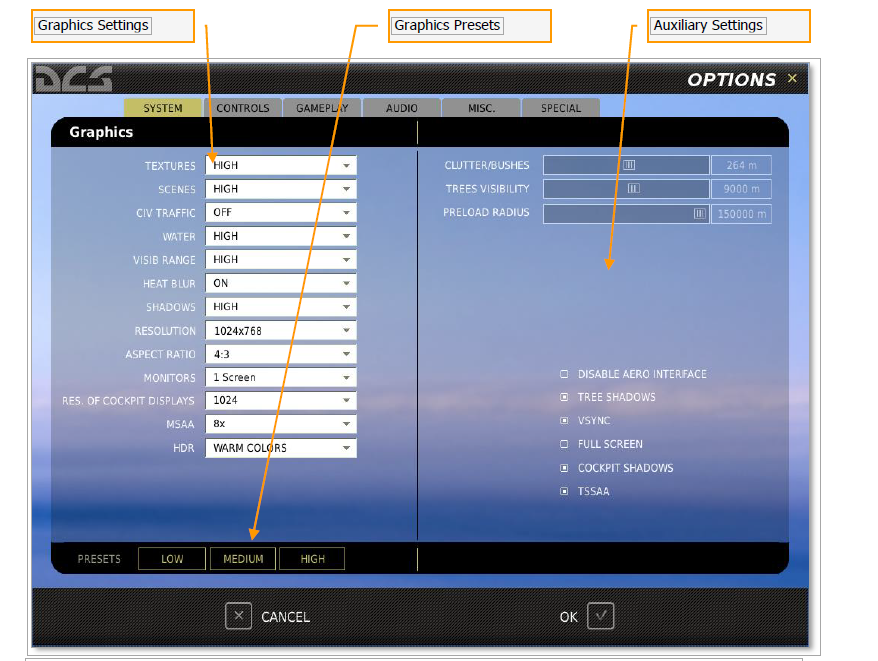The height and width of the screenshot is (661, 878).
Task: Open the CONTROLS tab
Action: click(x=242, y=108)
